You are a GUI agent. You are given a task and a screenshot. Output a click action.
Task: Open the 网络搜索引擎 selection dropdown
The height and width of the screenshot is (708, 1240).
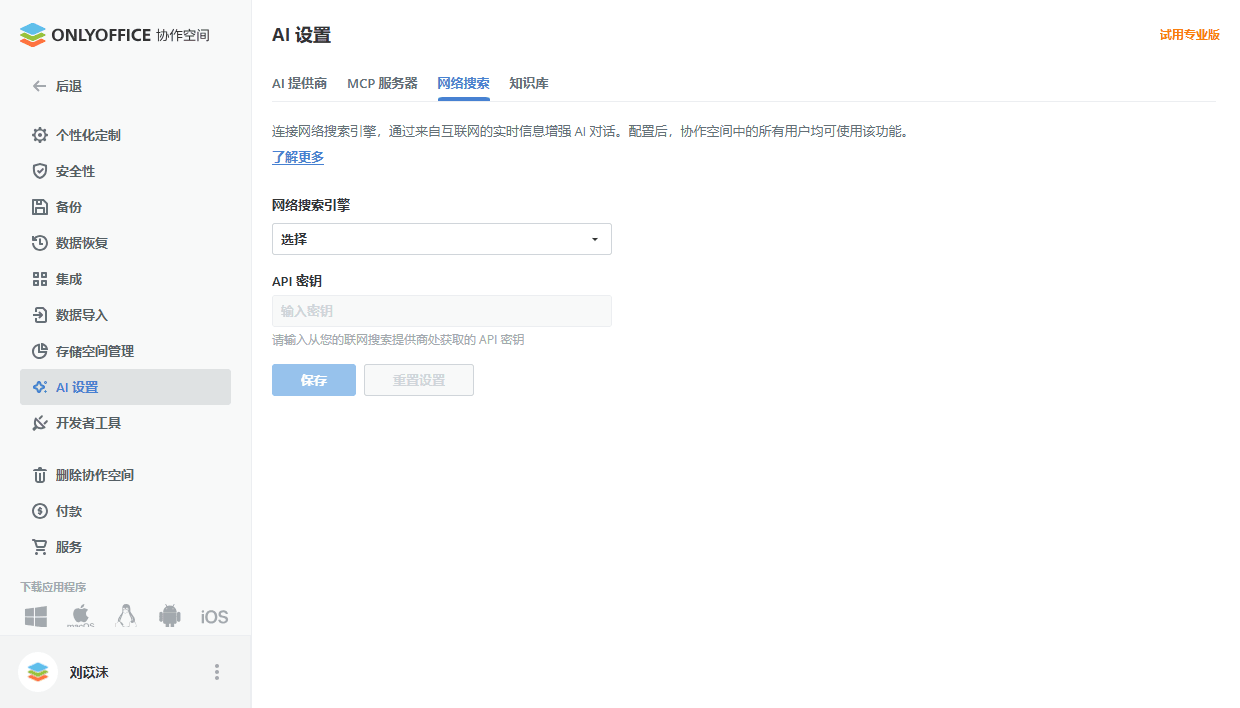(x=441, y=239)
